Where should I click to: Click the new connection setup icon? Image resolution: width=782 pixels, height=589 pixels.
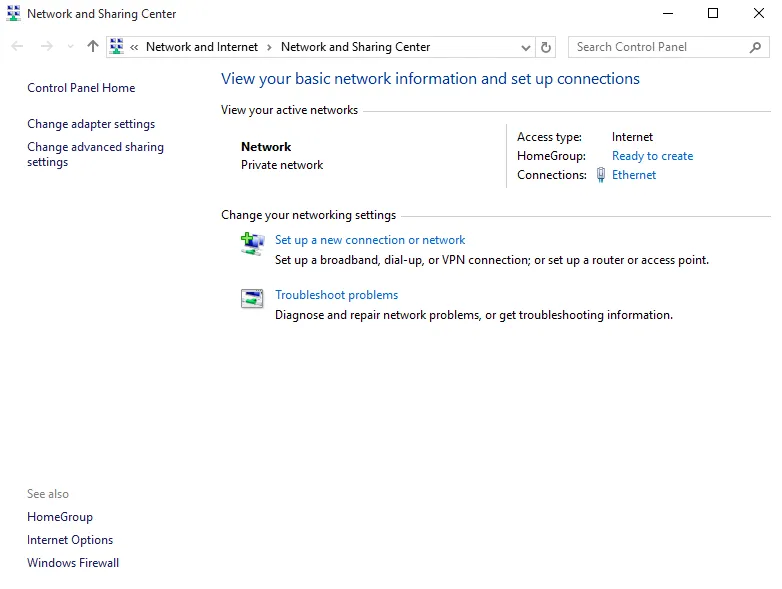(x=252, y=243)
